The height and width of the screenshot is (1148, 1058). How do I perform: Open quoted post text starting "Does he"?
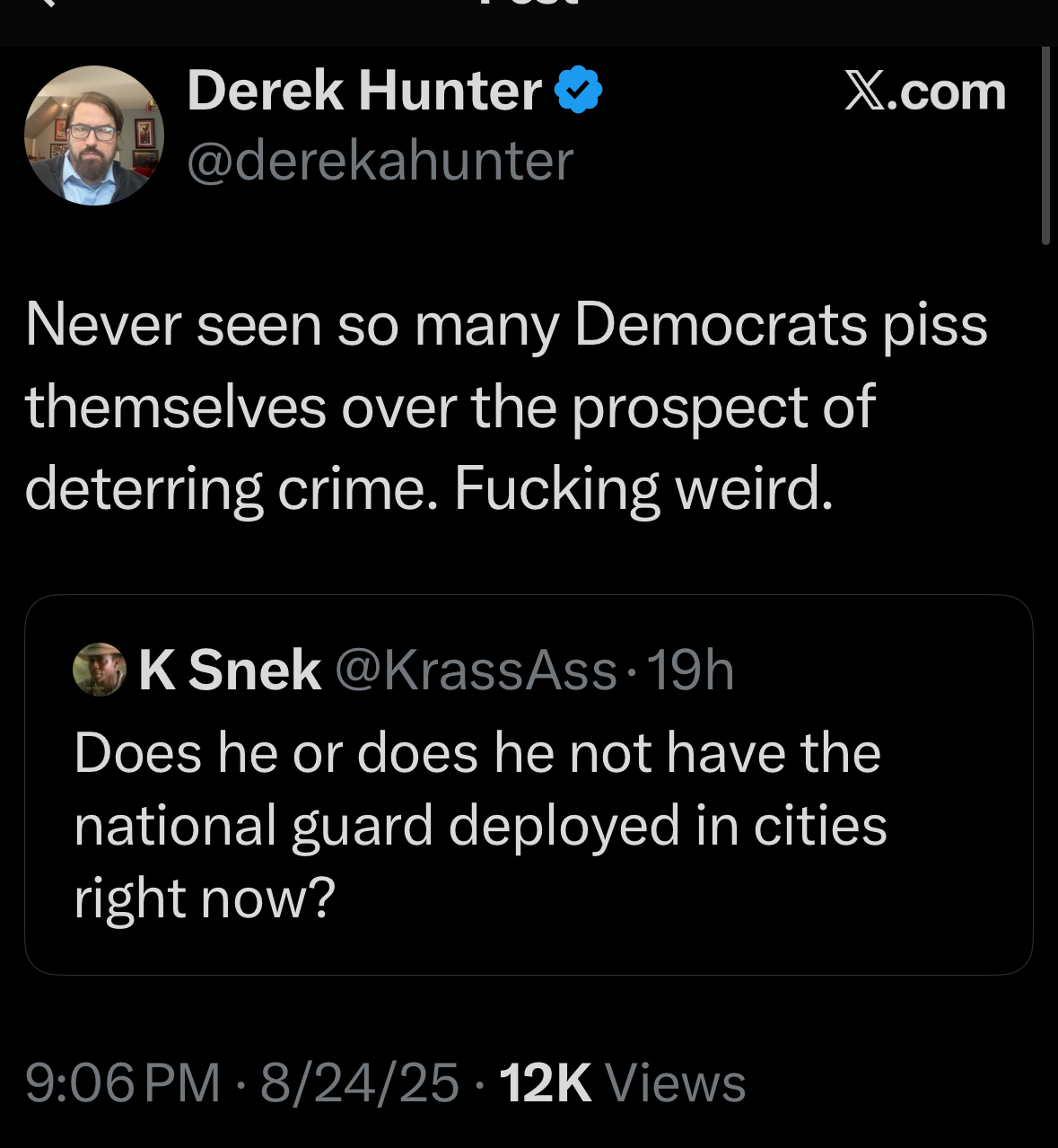pyautogui.click(x=477, y=752)
